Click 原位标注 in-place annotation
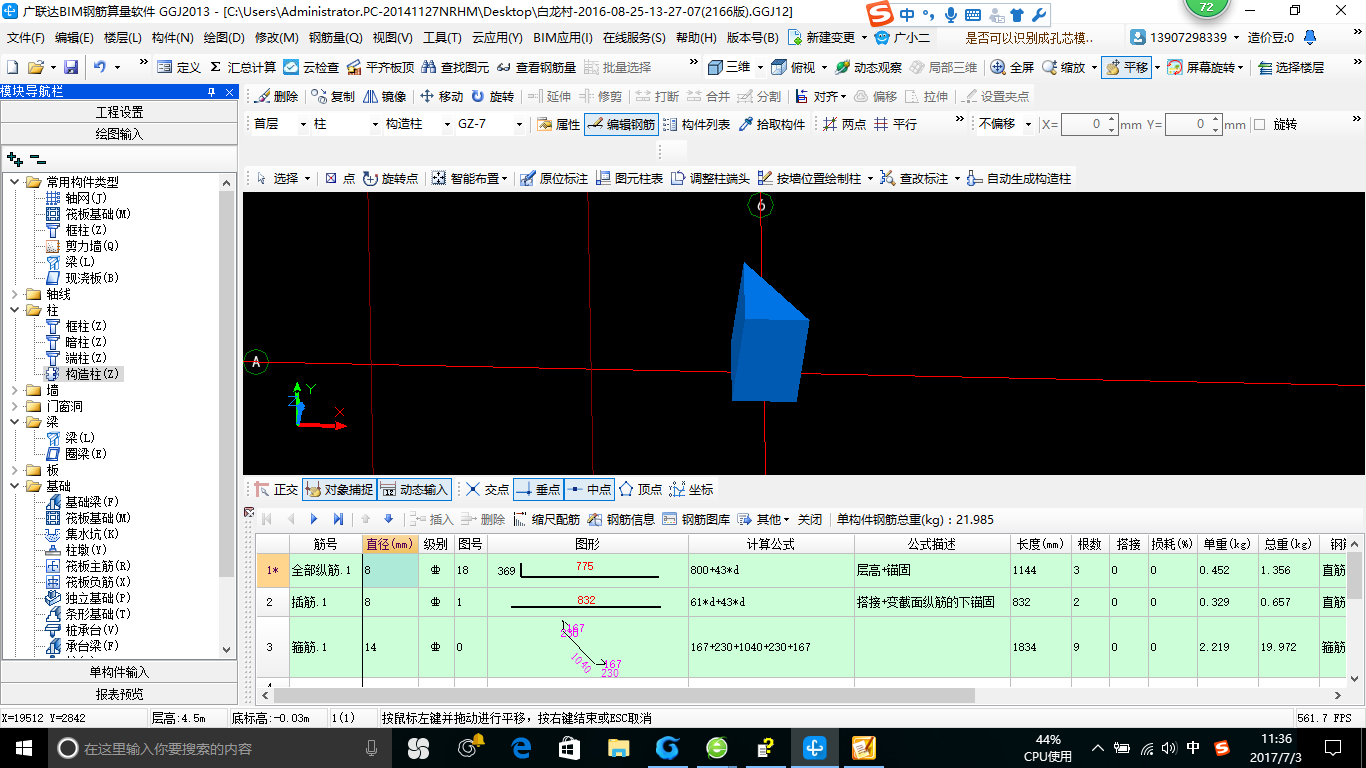The height and width of the screenshot is (768, 1366). point(554,178)
